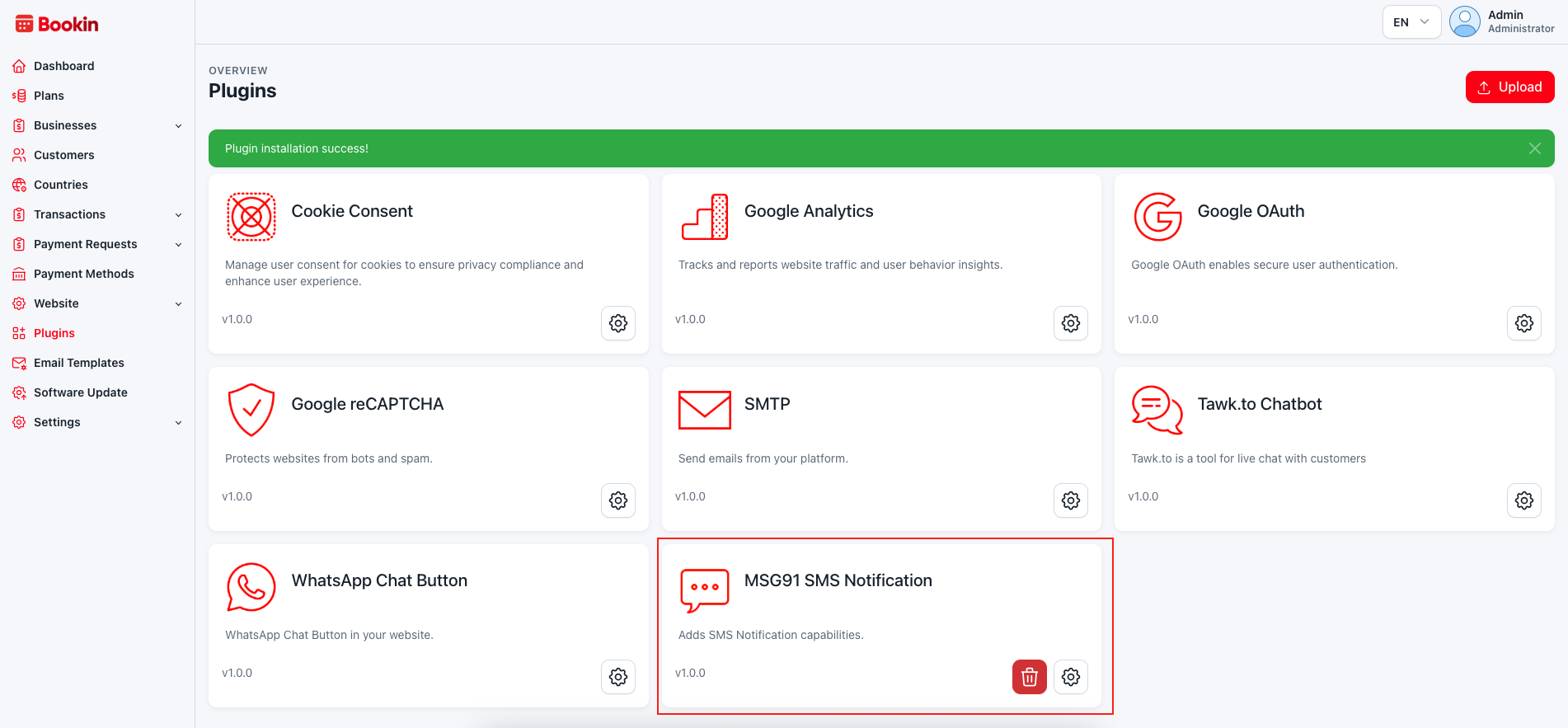The image size is (1568, 728).
Task: Click the Settings gear icon in sidebar
Action: click(19, 422)
